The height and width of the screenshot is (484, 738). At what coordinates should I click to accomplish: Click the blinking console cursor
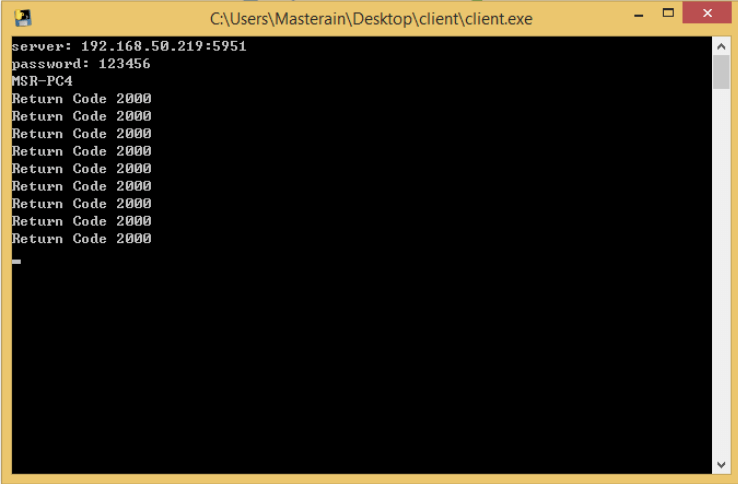pyautogui.click(x=16, y=261)
